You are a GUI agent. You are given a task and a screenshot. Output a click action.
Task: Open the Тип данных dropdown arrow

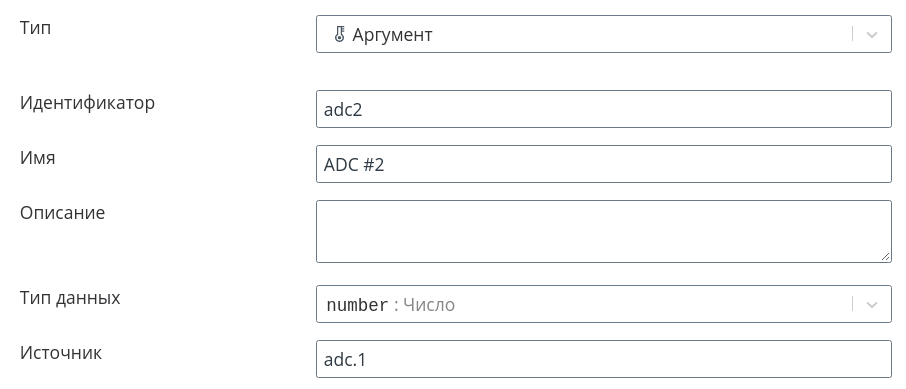tap(872, 304)
